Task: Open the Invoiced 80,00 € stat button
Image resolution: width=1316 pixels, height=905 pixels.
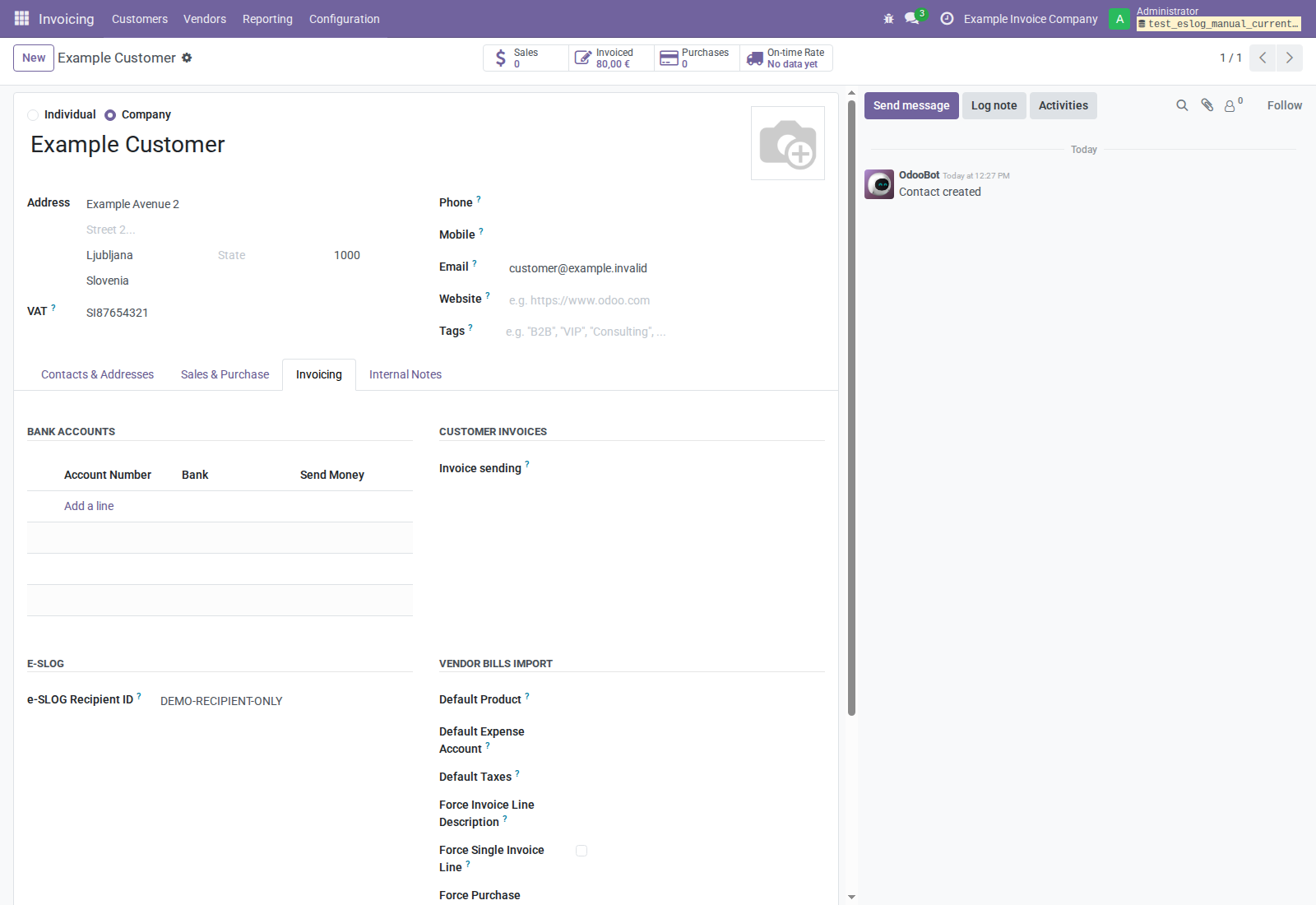Action: coord(611,58)
